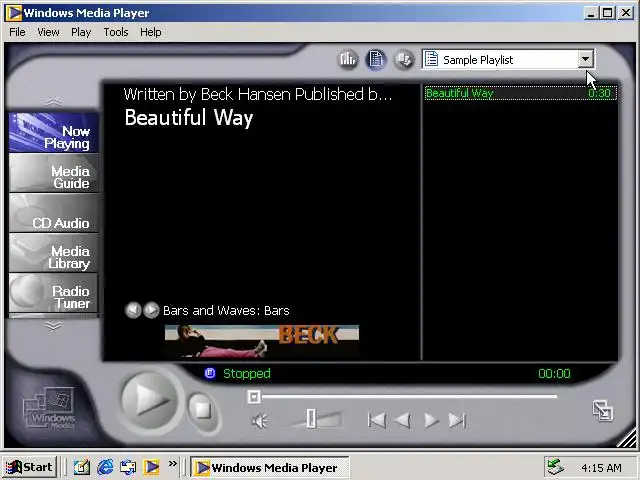
Task: Open the Tools menu
Action: tap(116, 32)
